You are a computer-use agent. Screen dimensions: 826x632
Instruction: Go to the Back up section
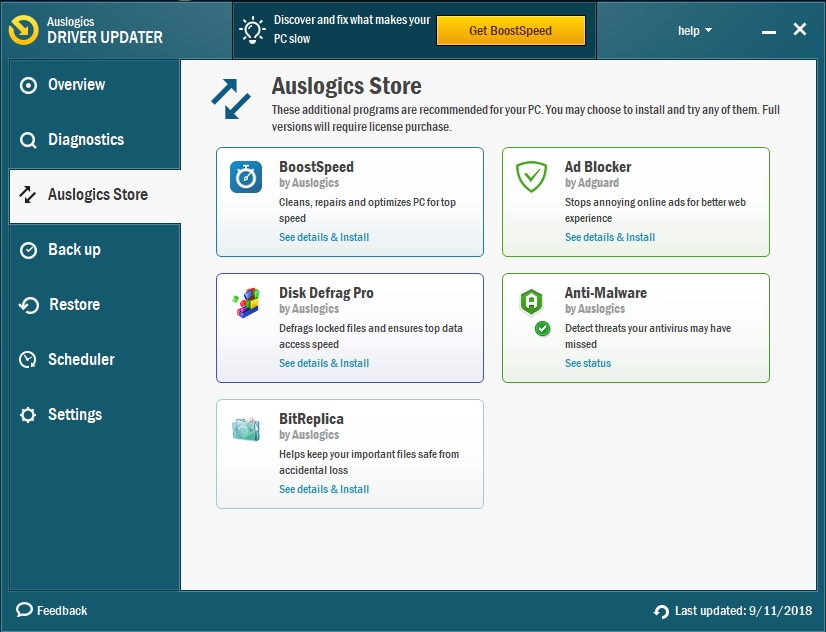(x=74, y=250)
